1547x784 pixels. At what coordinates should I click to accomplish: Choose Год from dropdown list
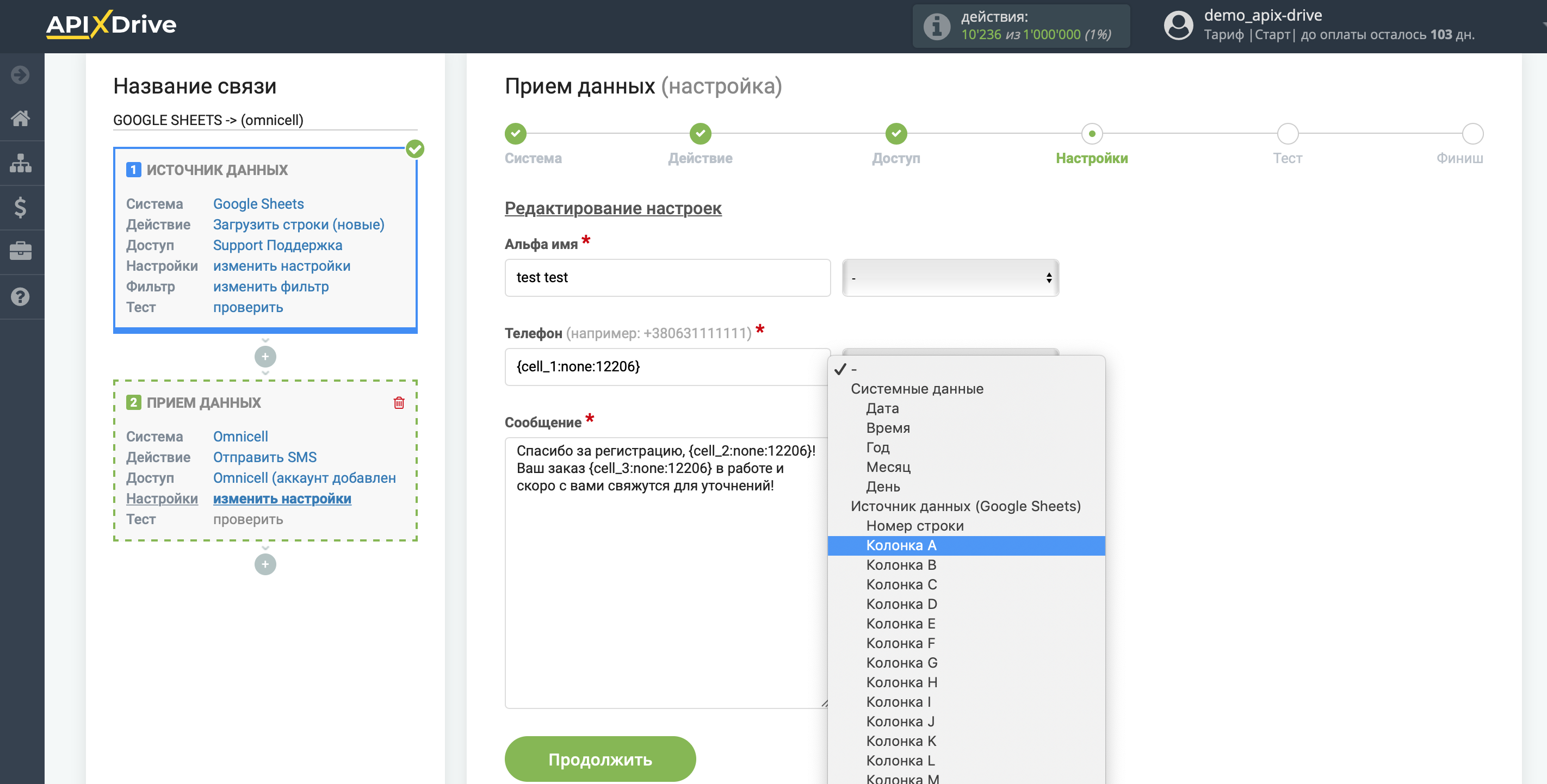click(x=966, y=448)
